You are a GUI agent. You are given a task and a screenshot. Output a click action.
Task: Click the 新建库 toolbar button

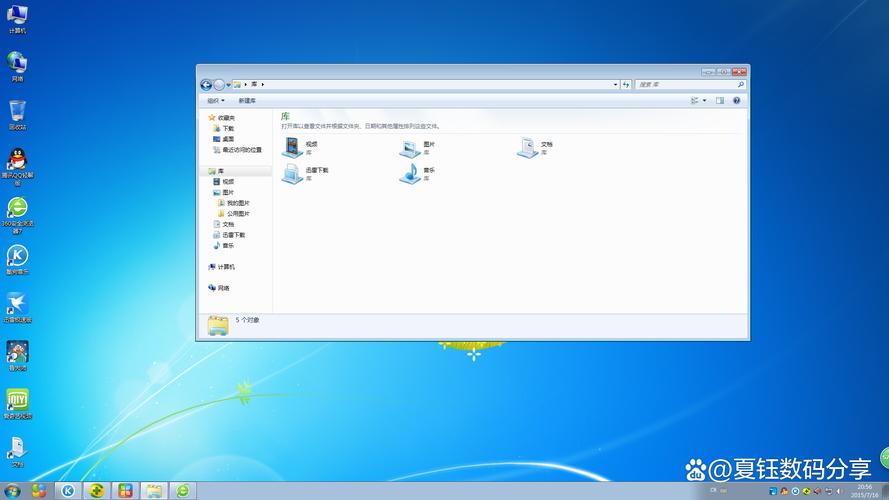point(247,101)
